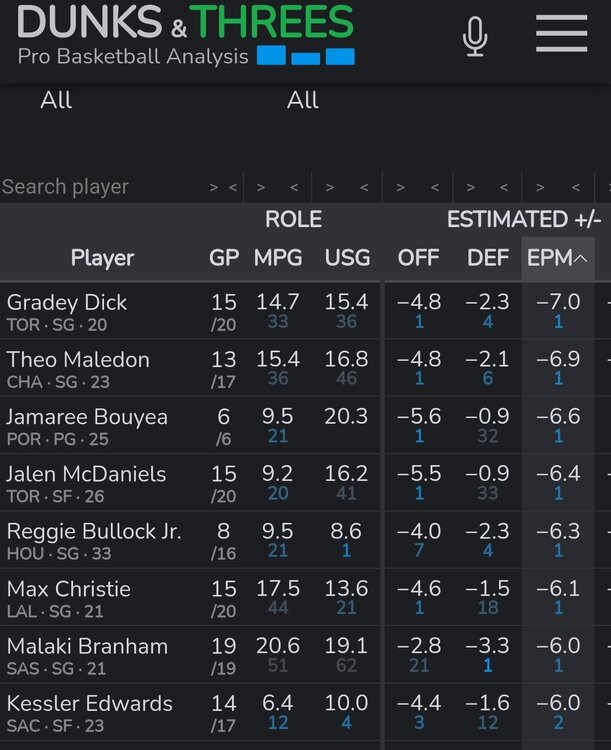Open the hamburger navigation menu

(561, 34)
